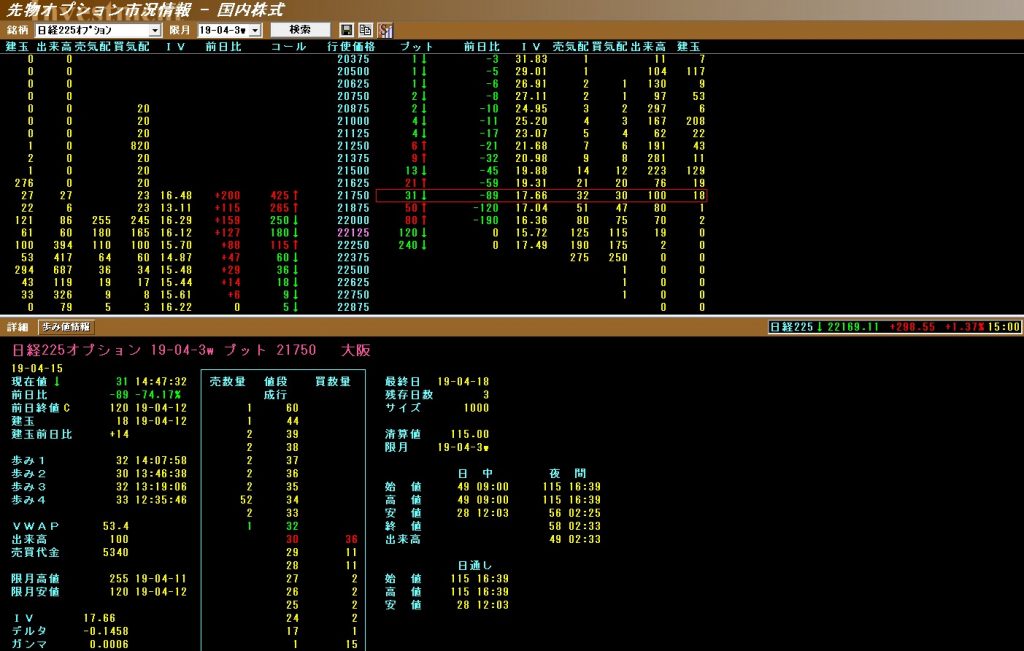The image size is (1024, 651).
Task: Select the highlighted strike price 21750
Action: tap(353, 195)
